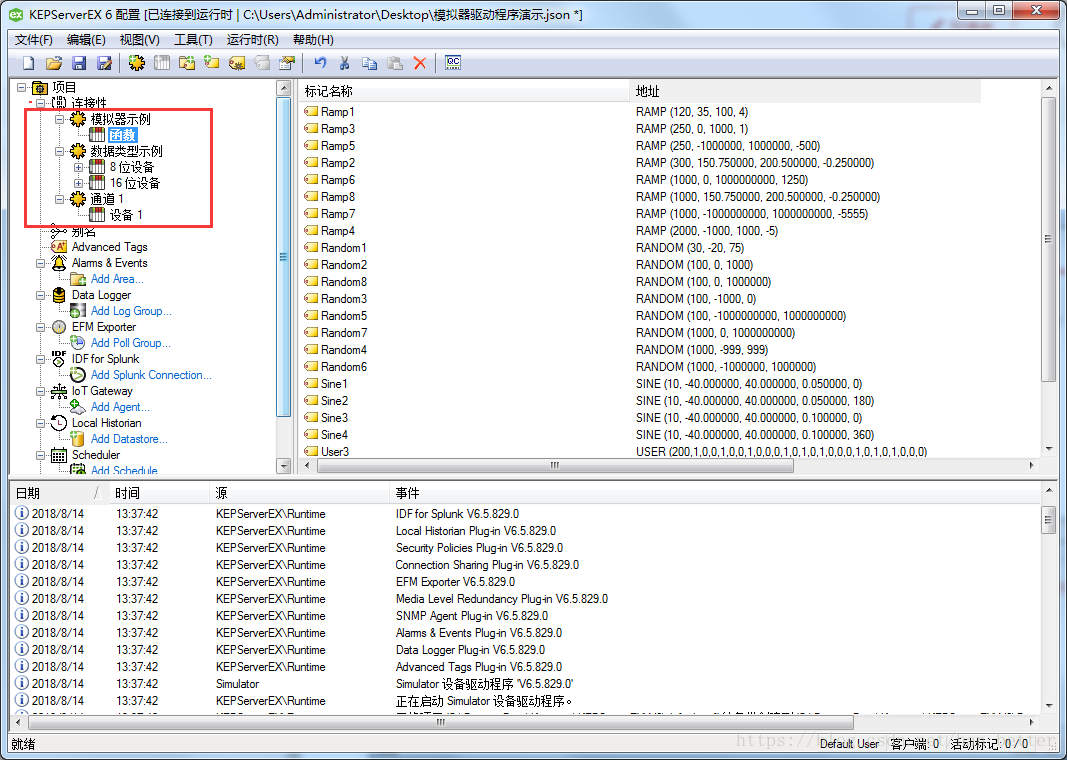Click the red Delete X toolbar icon

pyautogui.click(x=420, y=63)
